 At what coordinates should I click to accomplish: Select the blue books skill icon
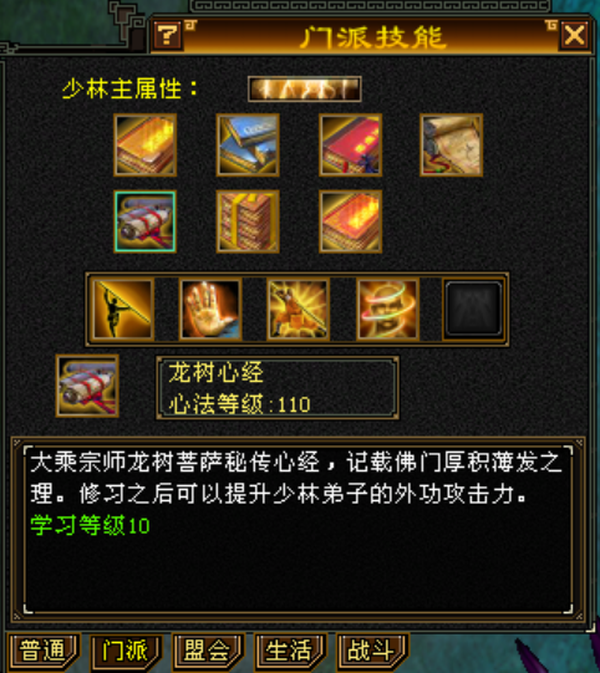pyautogui.click(x=248, y=145)
